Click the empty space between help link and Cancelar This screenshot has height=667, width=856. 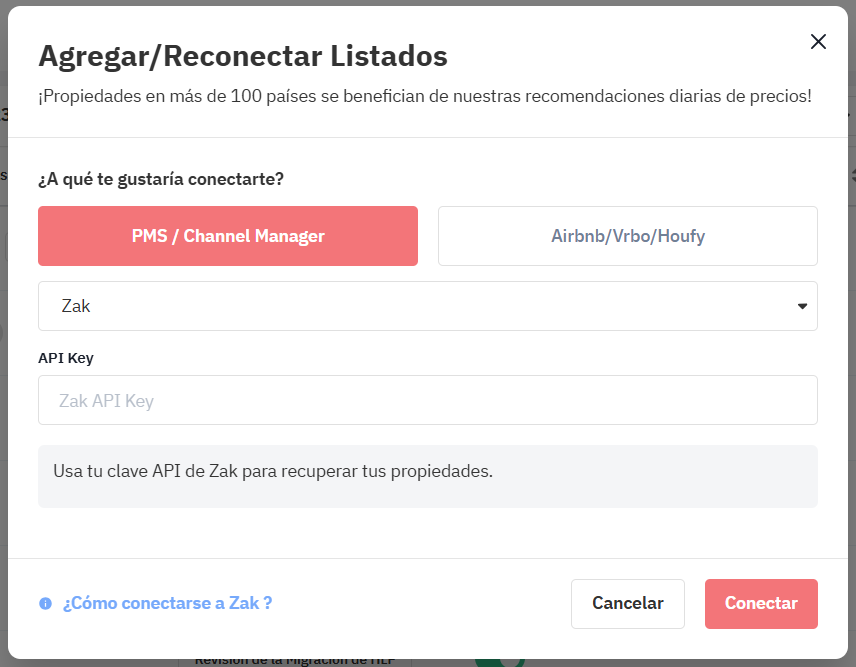pos(421,604)
